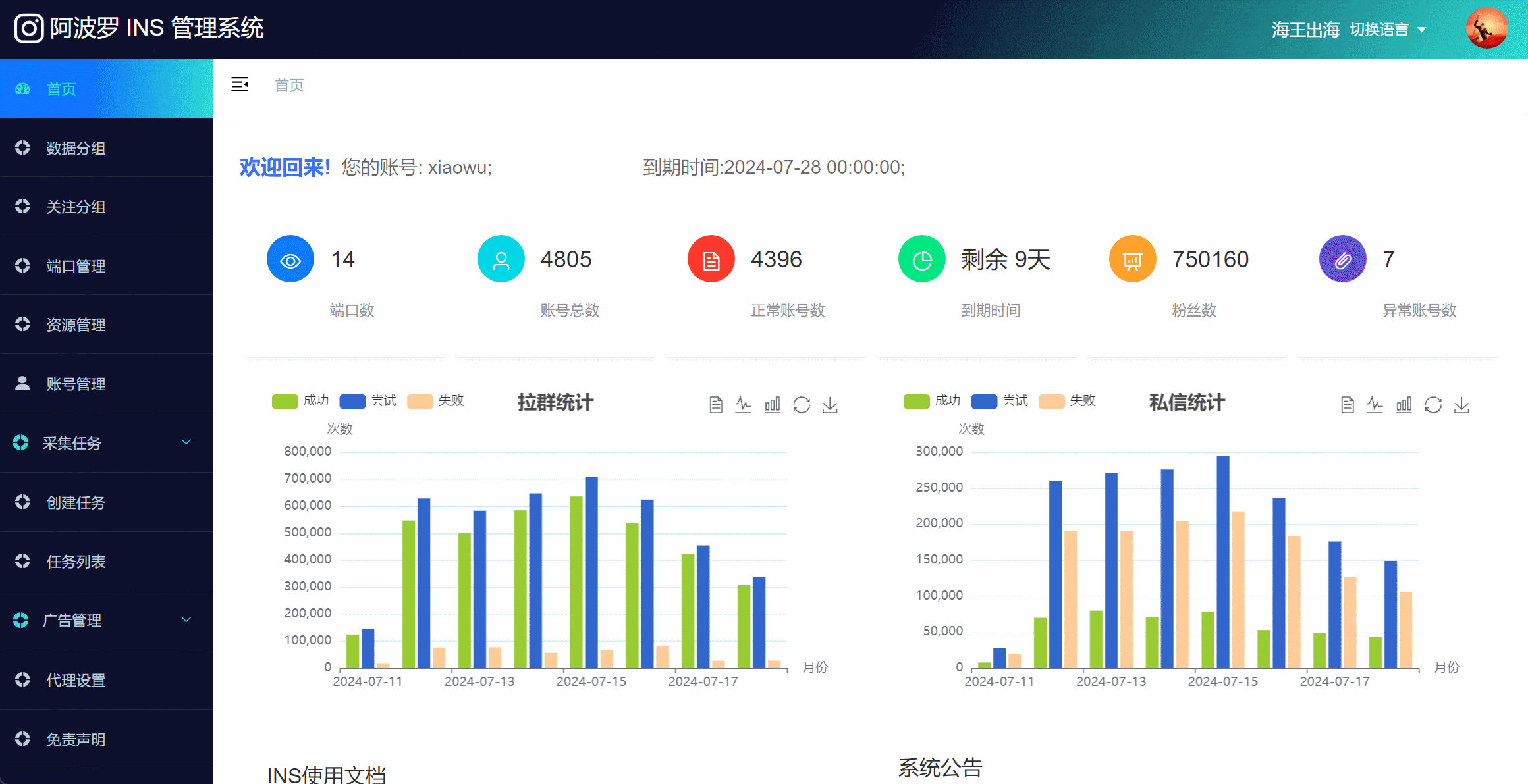The height and width of the screenshot is (784, 1528).
Task: Toggle 失败 series on 拉群统计 legend
Action: tap(436, 401)
